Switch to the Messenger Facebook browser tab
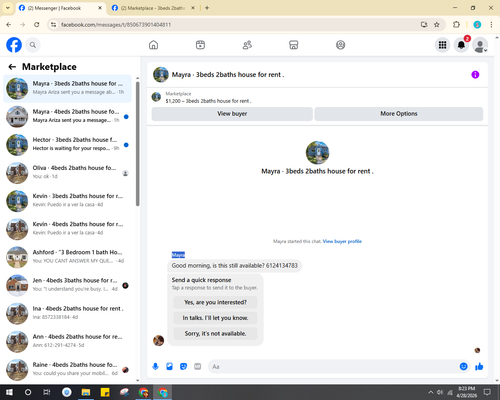Image resolution: width=500 pixels, height=400 pixels. [x=60, y=8]
